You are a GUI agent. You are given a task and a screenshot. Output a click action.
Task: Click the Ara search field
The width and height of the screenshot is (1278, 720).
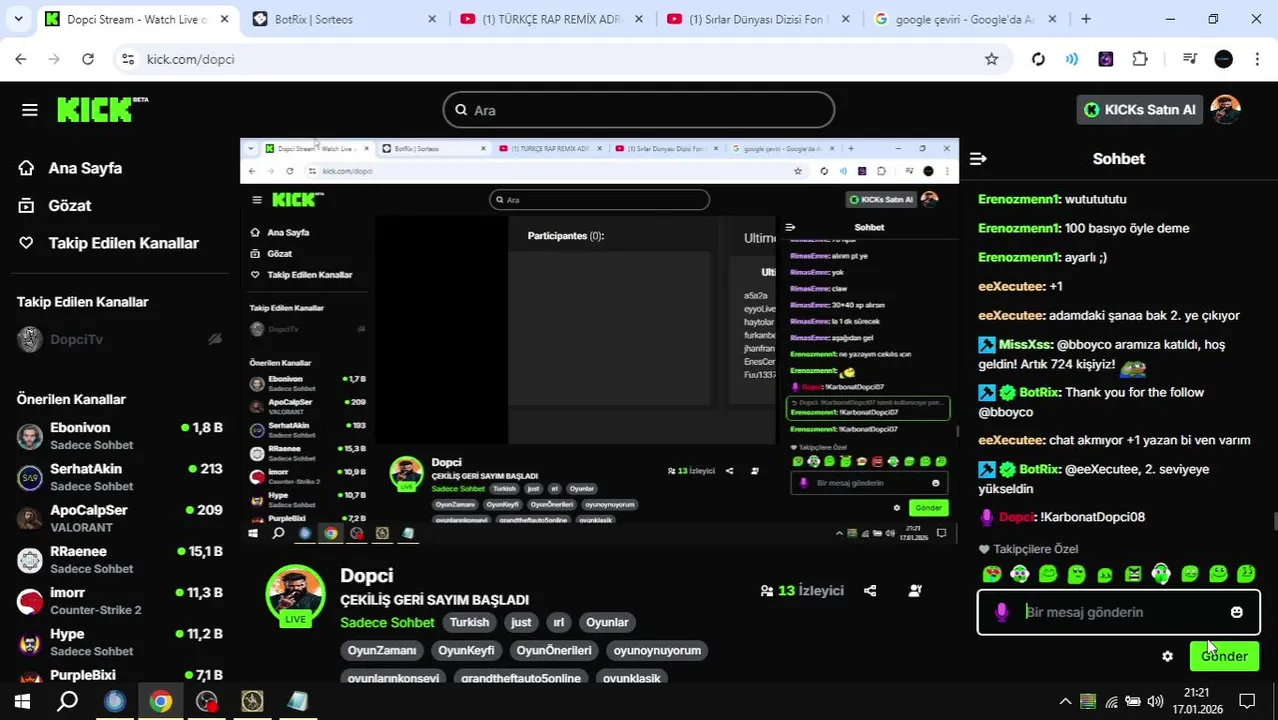point(639,110)
